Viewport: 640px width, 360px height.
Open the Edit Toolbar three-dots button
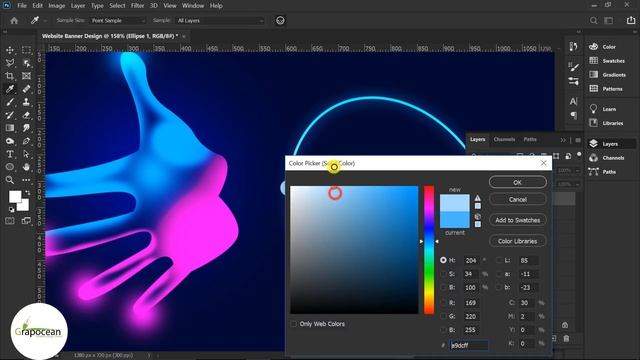tap(26, 180)
